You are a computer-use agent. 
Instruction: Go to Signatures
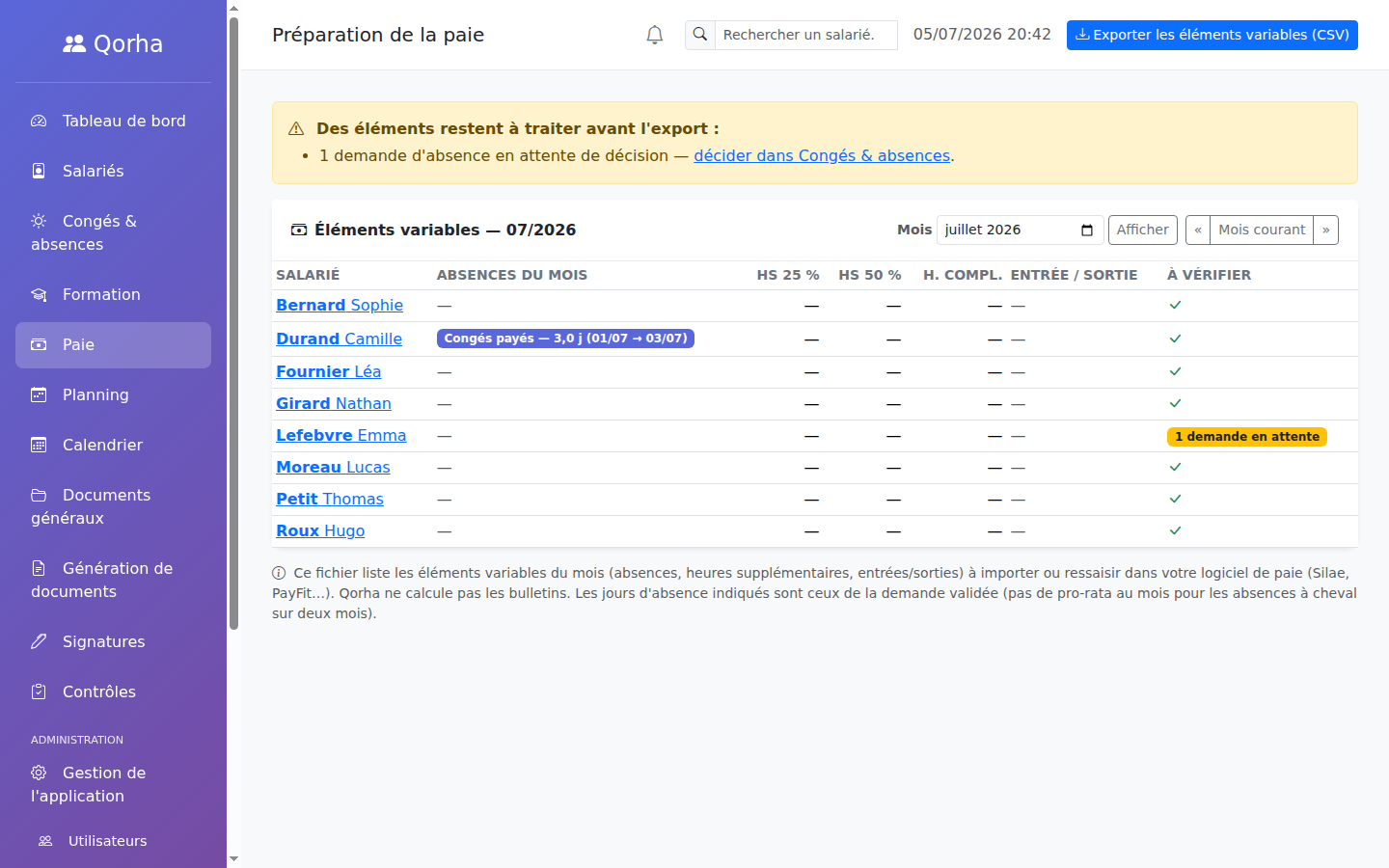(x=113, y=641)
